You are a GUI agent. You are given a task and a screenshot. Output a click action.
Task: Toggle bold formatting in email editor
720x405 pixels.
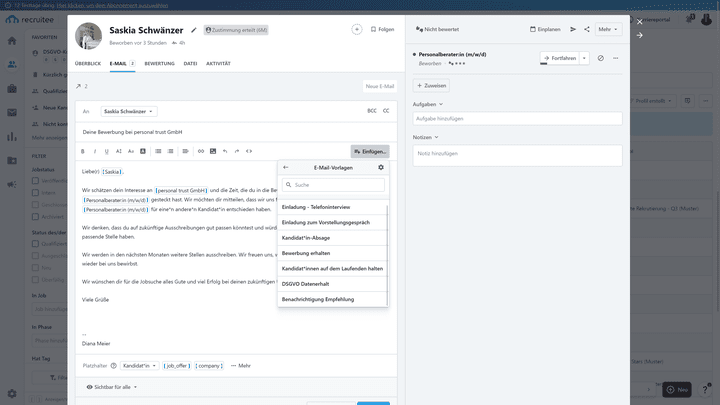point(83,151)
